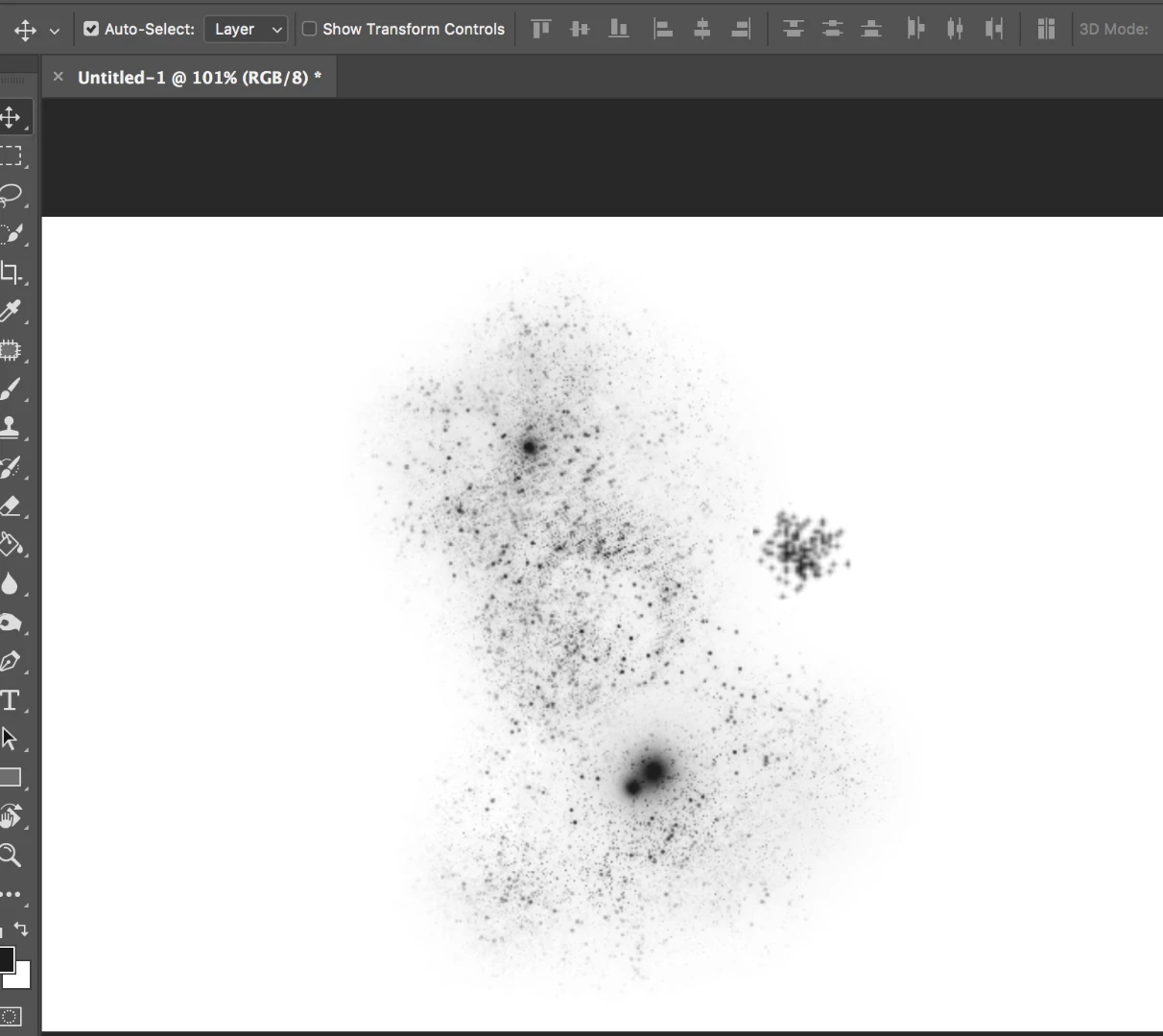
Task: Select the Rotate View hand tool
Action: pyautogui.click(x=11, y=816)
